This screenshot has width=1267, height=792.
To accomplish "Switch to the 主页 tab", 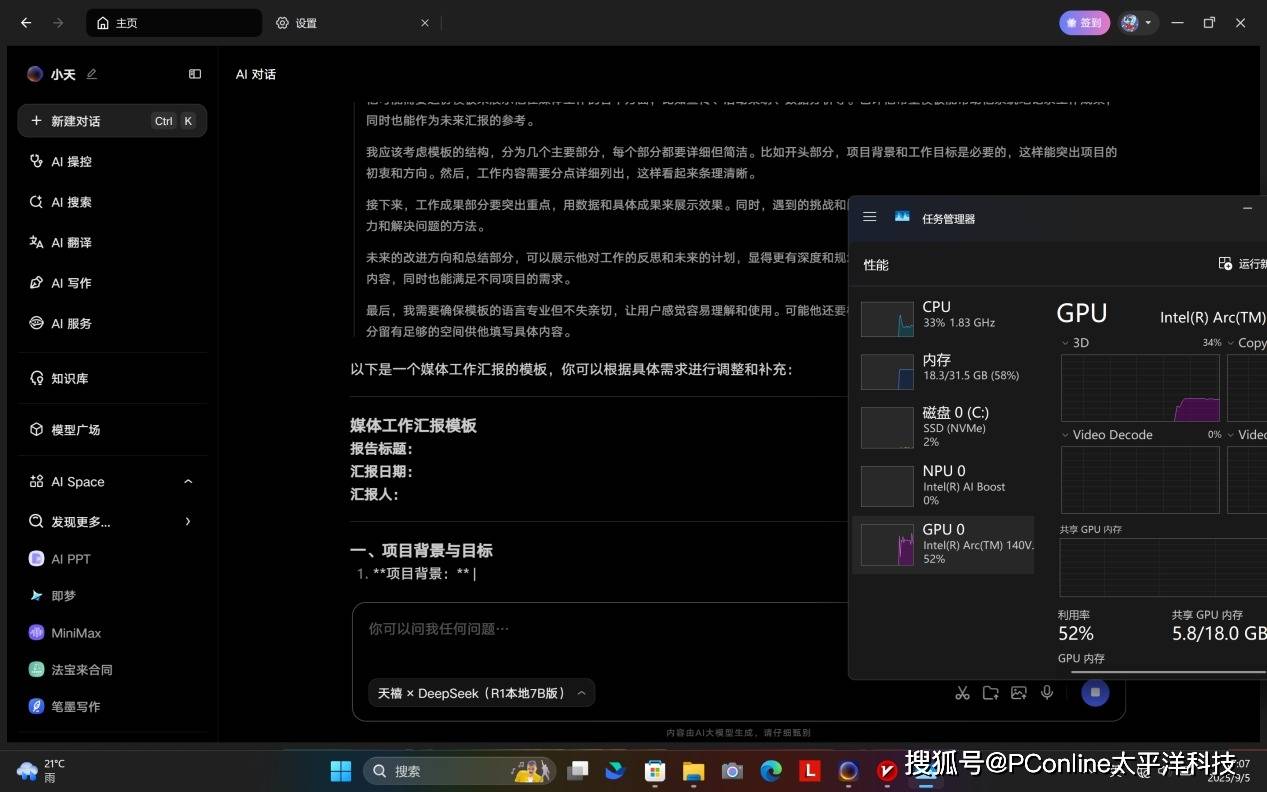I will tap(126, 23).
